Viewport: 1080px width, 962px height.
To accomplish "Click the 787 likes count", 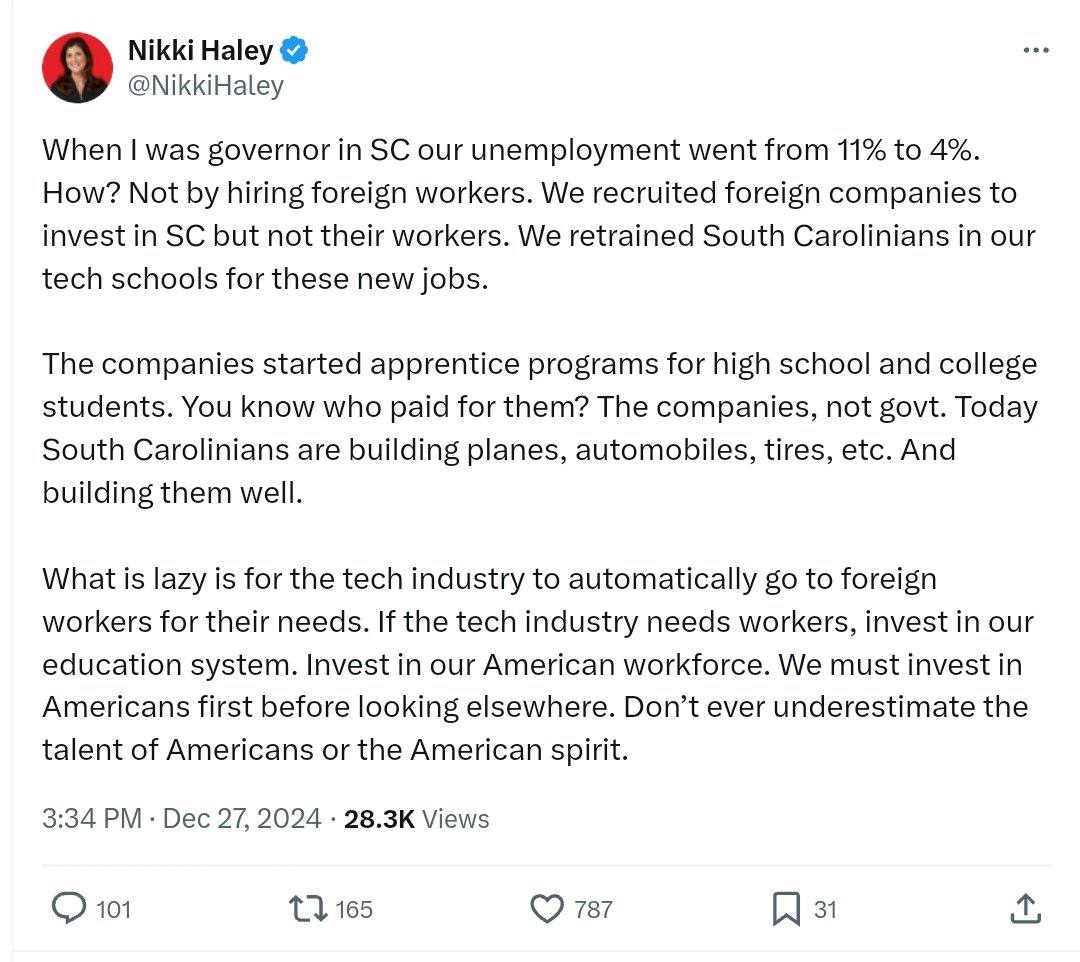I will click(x=593, y=910).
